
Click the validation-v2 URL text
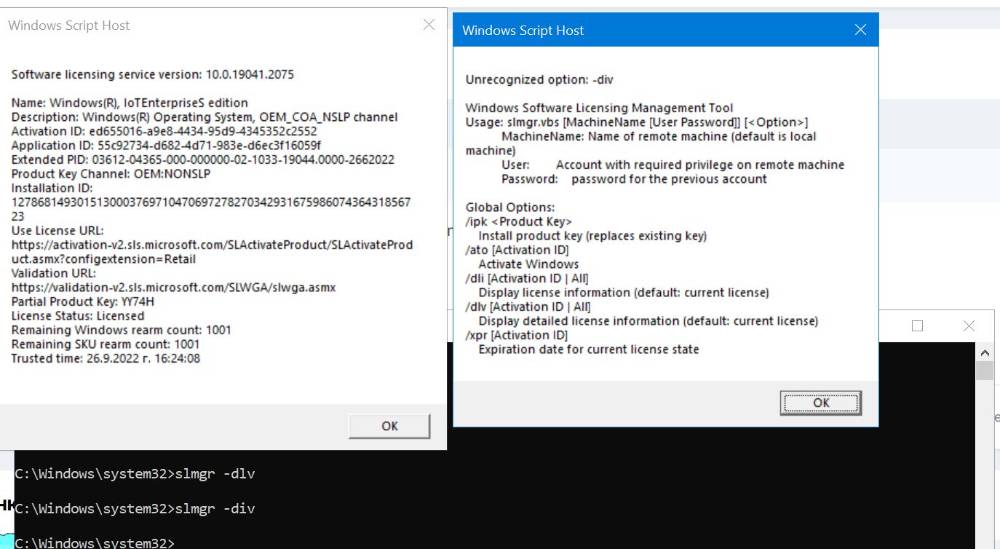(x=173, y=288)
